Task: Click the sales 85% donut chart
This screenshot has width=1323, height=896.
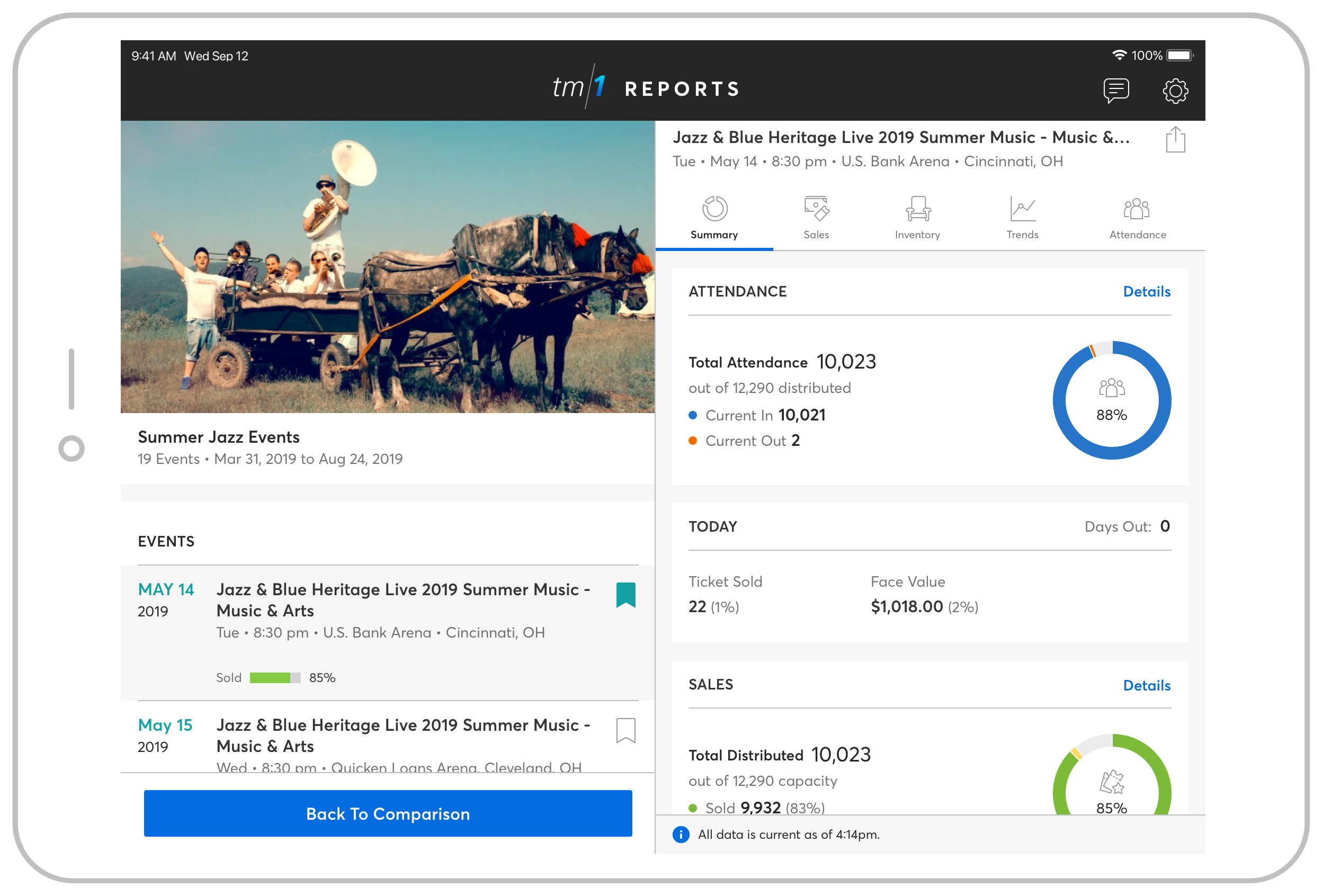Action: point(1111,774)
